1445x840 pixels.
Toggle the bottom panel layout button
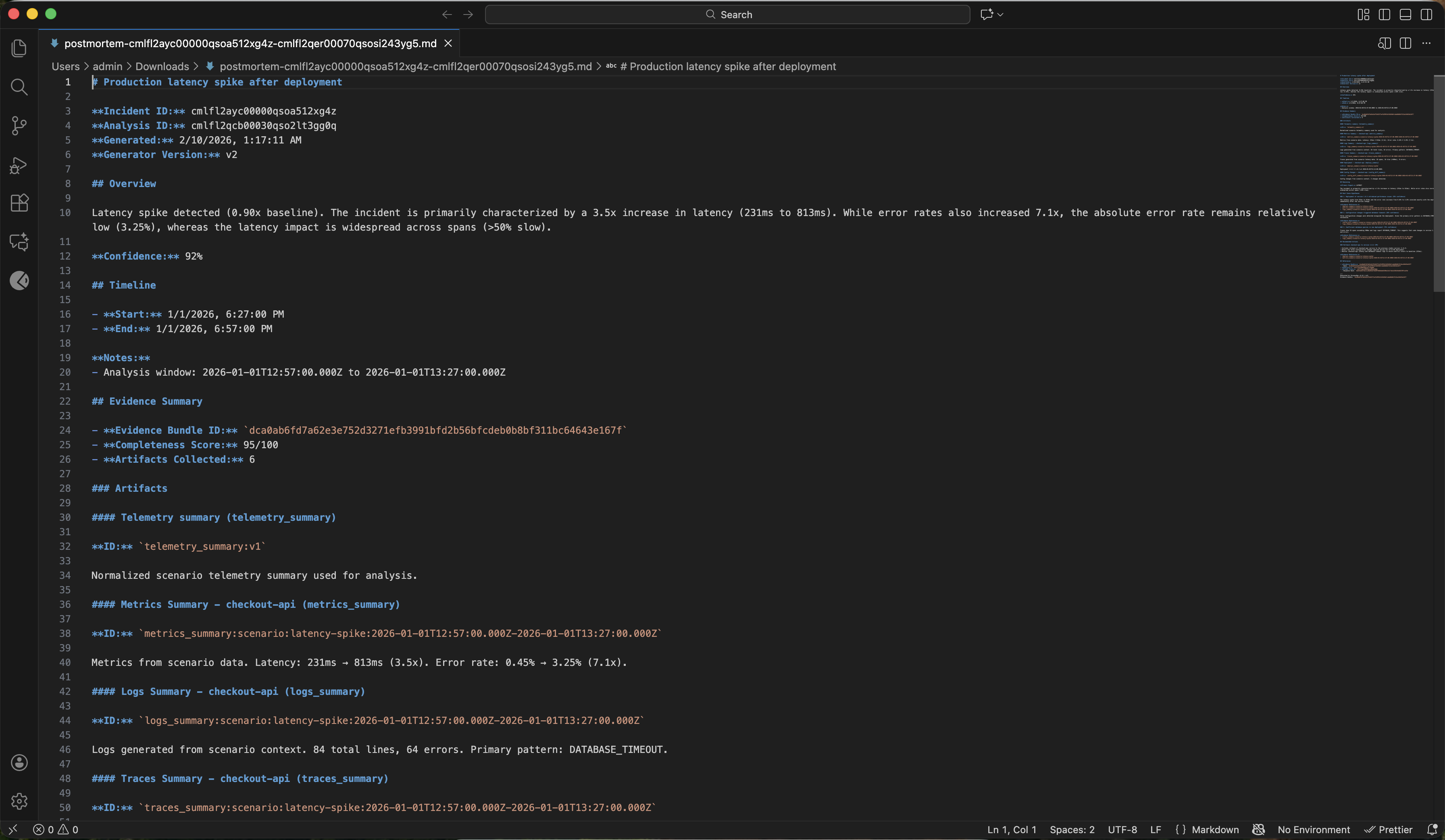point(1405,15)
